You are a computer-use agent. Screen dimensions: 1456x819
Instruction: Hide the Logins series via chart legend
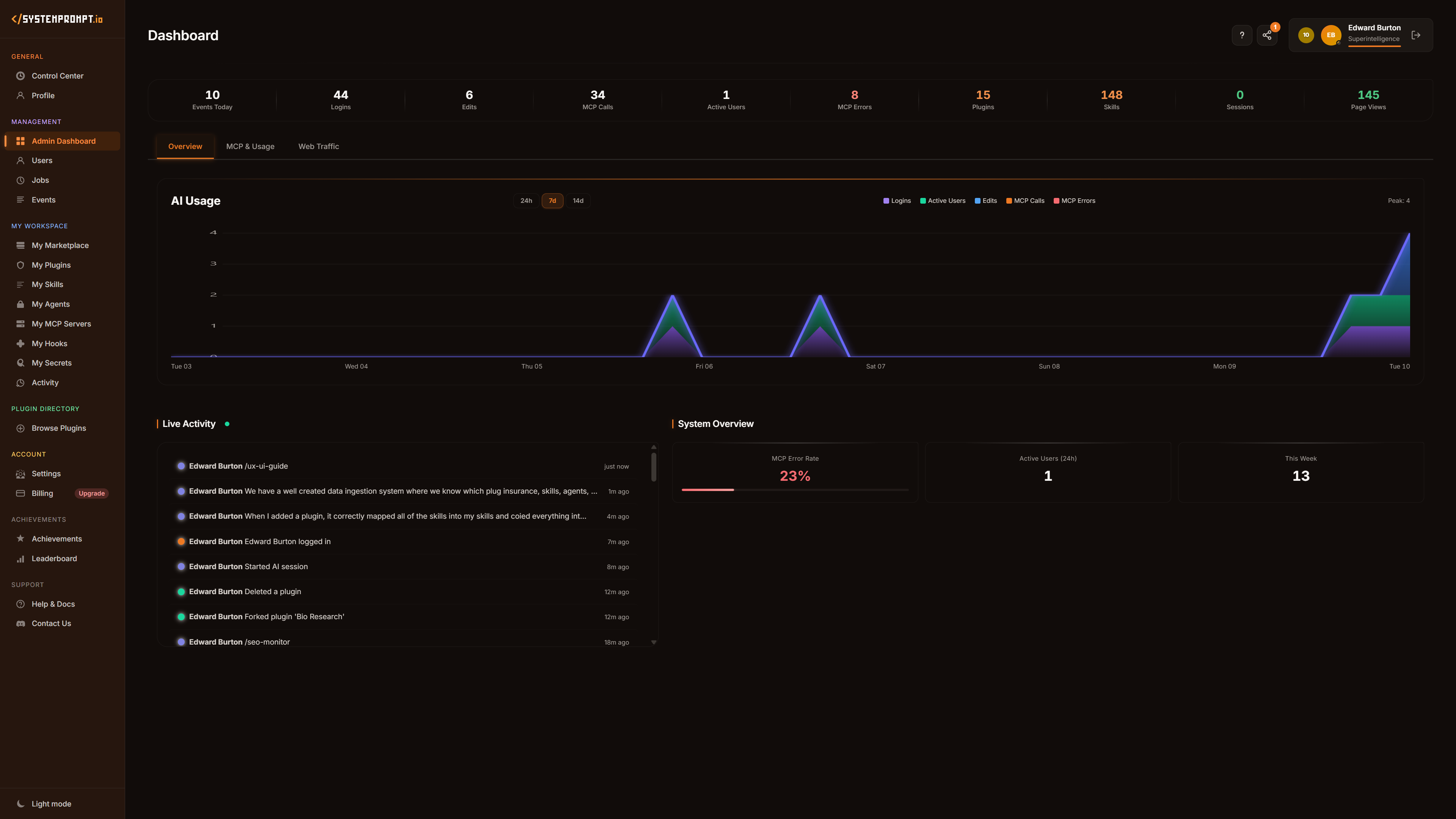(897, 201)
